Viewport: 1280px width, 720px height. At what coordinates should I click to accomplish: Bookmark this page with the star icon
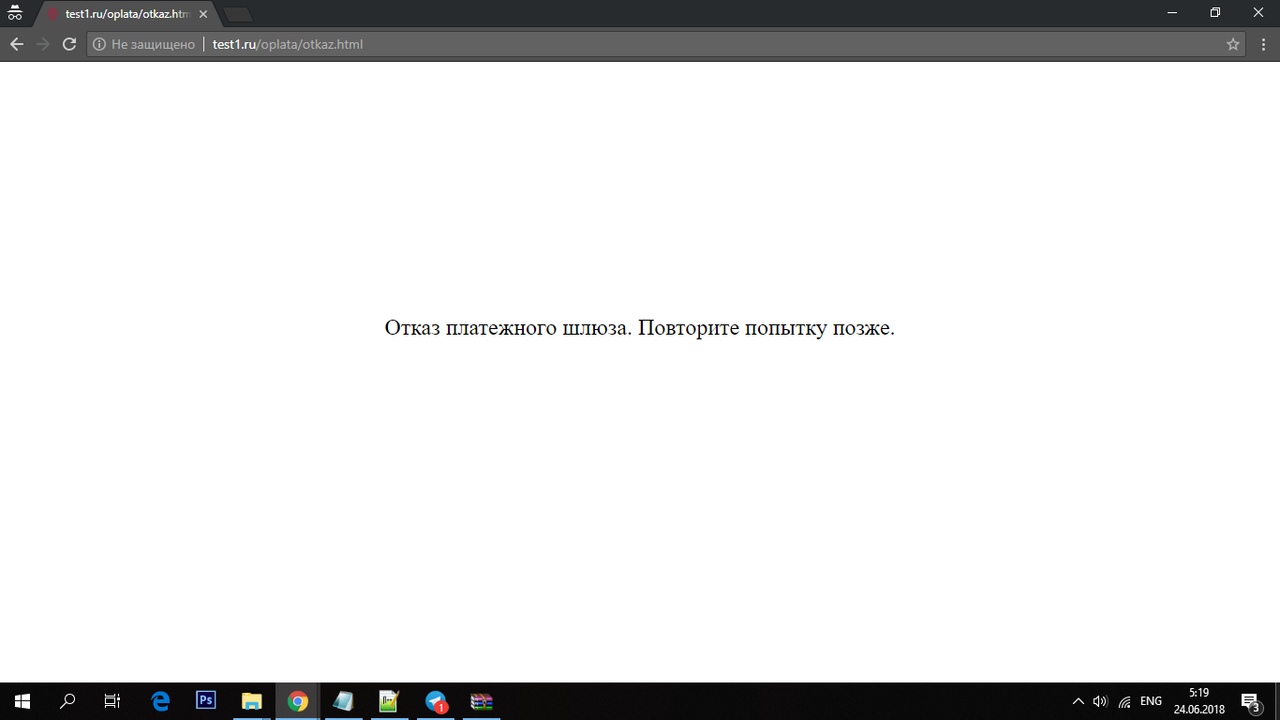[x=1233, y=44]
